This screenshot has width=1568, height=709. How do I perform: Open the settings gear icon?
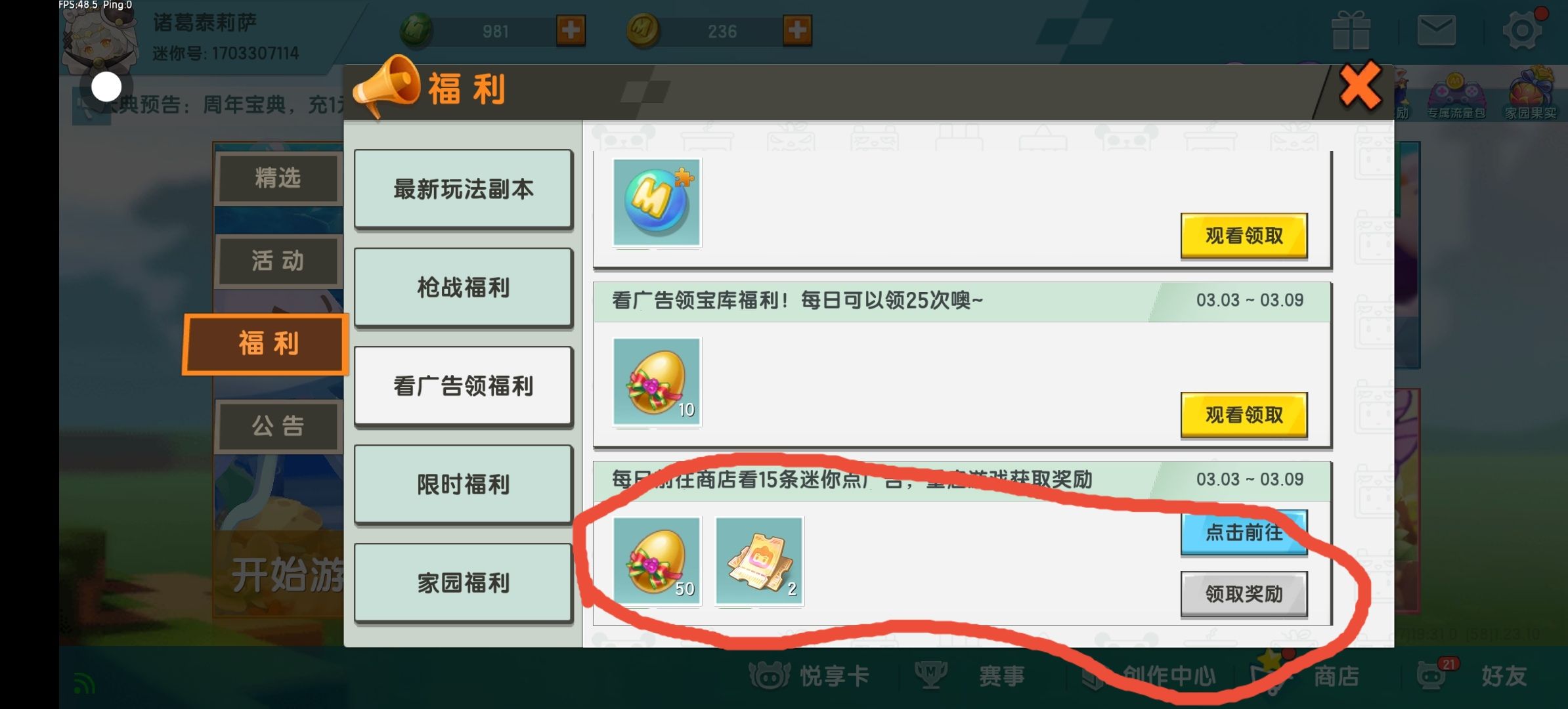coord(1523,30)
